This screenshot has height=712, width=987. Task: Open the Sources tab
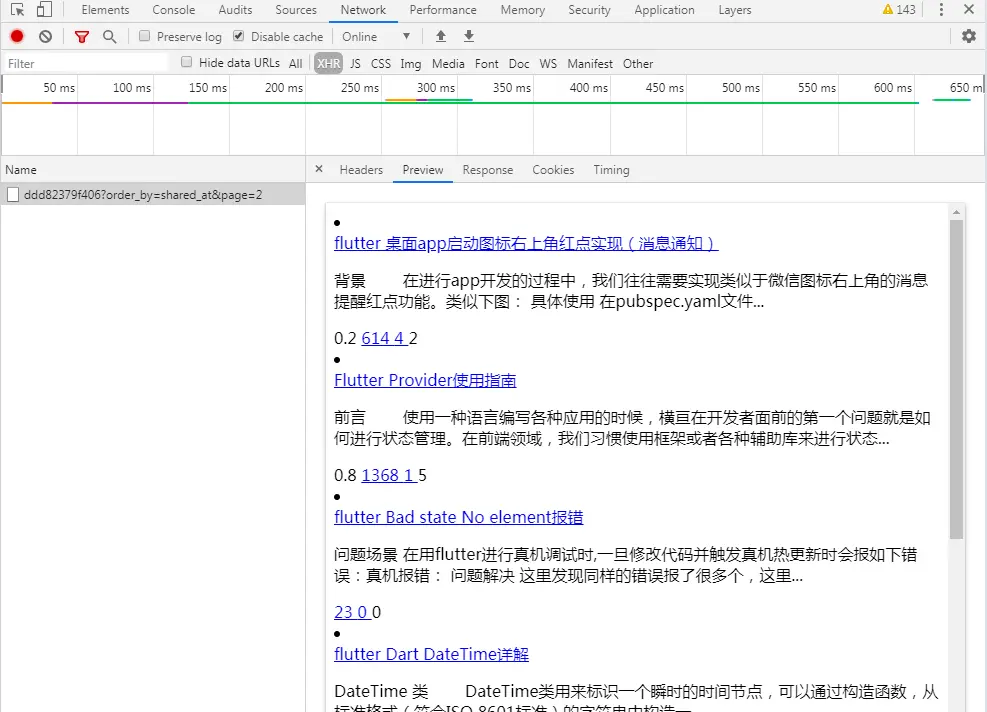tap(296, 10)
